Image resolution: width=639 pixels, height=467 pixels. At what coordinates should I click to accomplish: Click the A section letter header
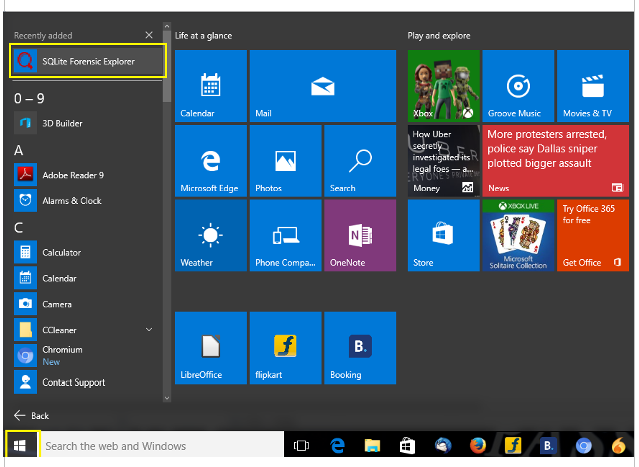pyautogui.click(x=18, y=150)
